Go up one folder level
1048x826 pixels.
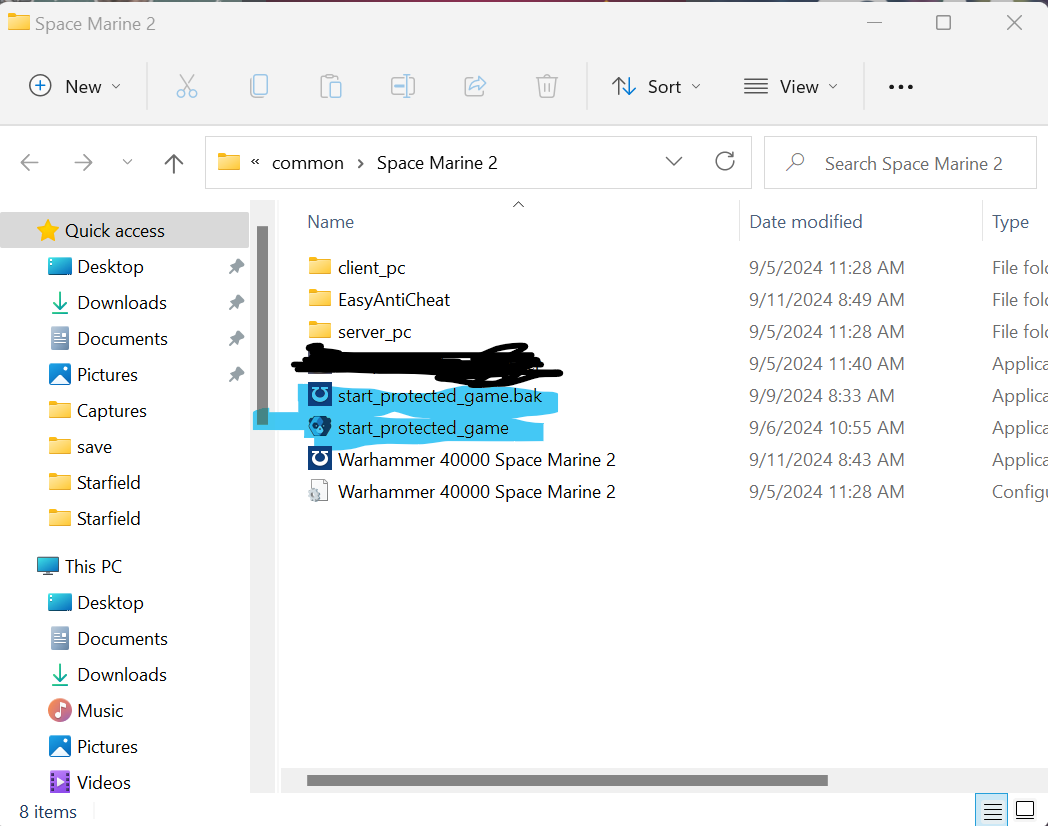[x=174, y=163]
